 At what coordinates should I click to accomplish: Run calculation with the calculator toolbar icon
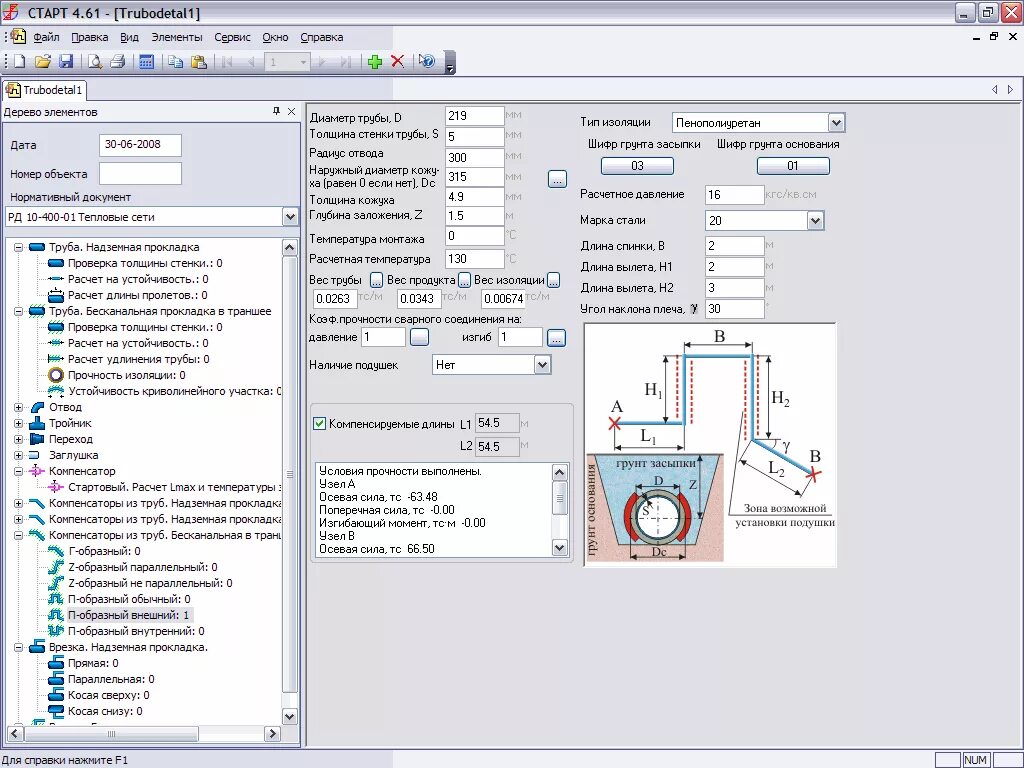coord(146,61)
